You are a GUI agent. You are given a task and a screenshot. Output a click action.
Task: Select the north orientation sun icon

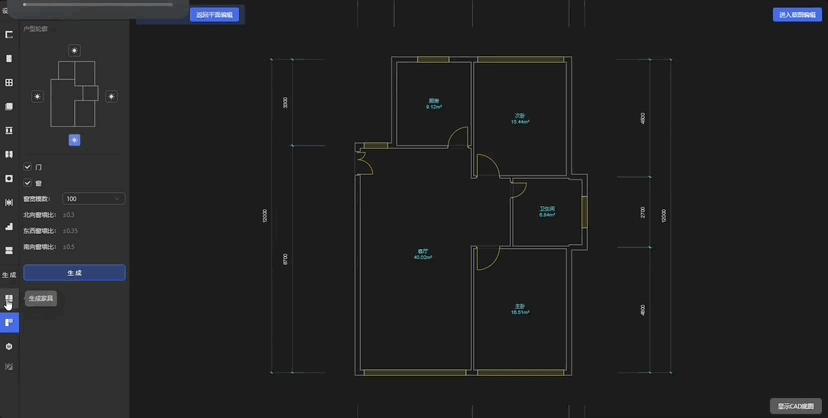click(74, 51)
